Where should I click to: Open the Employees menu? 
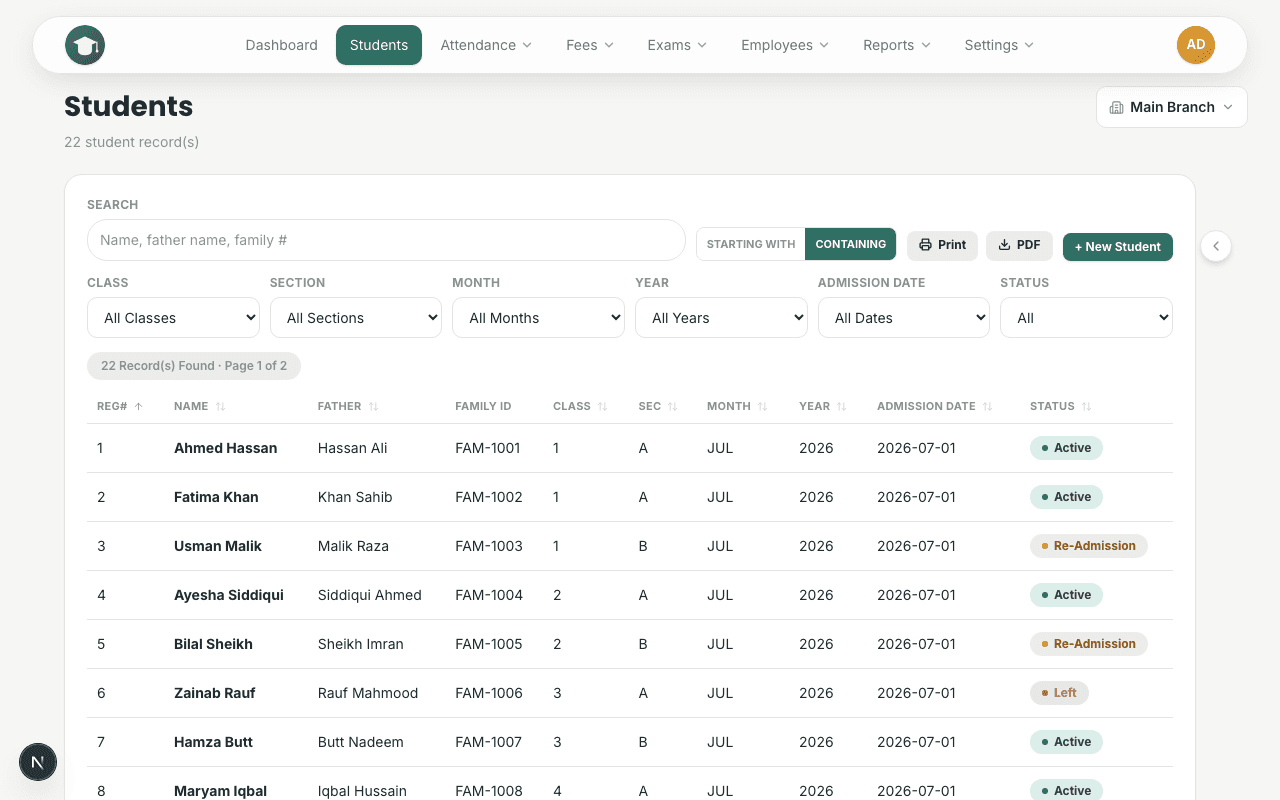point(785,45)
